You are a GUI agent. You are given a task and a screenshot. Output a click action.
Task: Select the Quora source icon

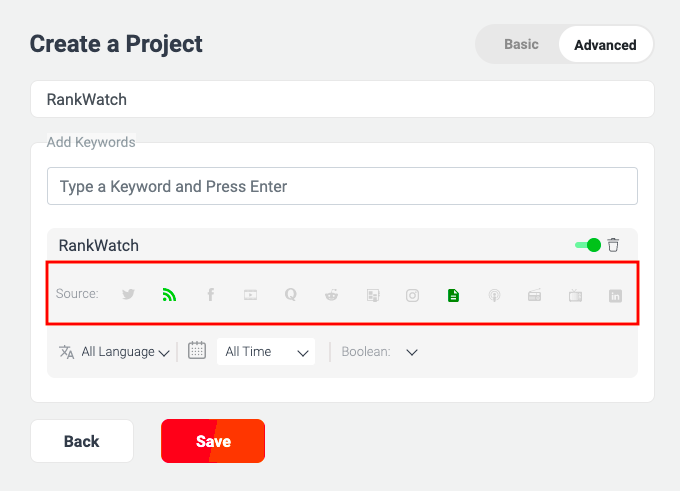(291, 295)
